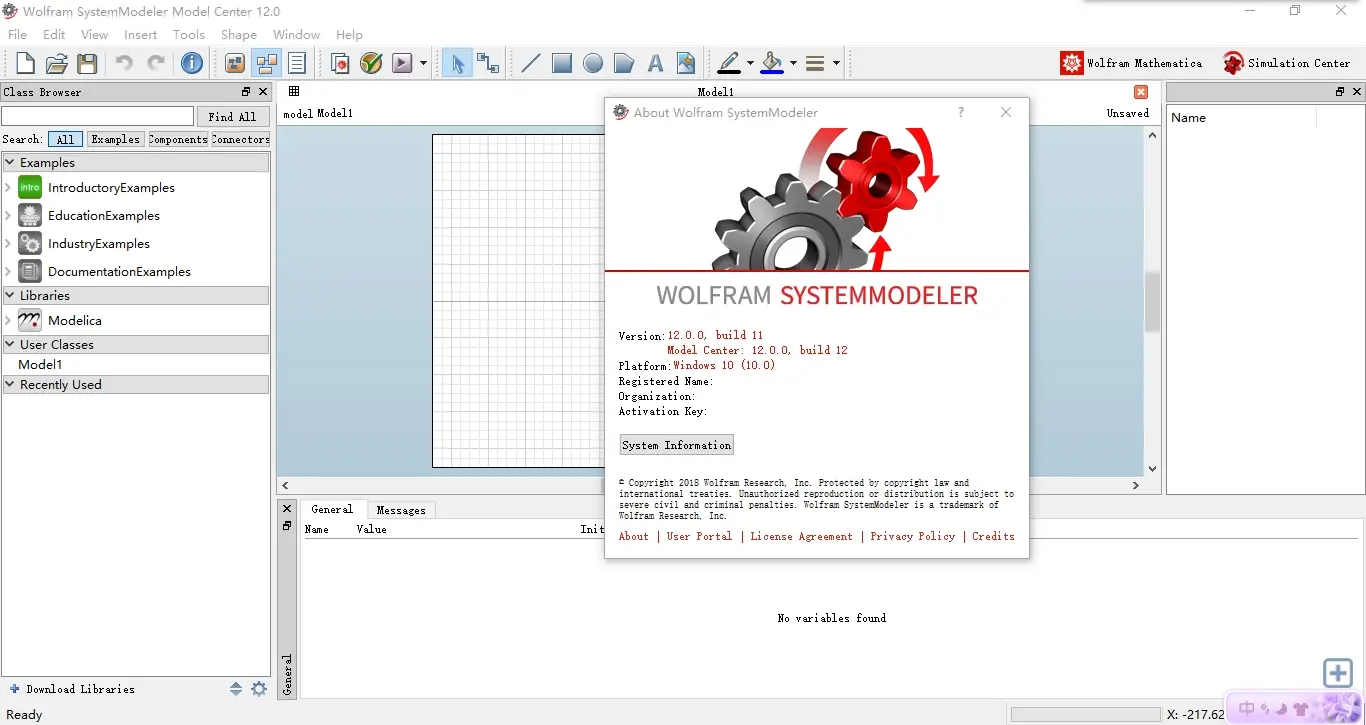
Task: Open the Help menu
Action: 350,34
